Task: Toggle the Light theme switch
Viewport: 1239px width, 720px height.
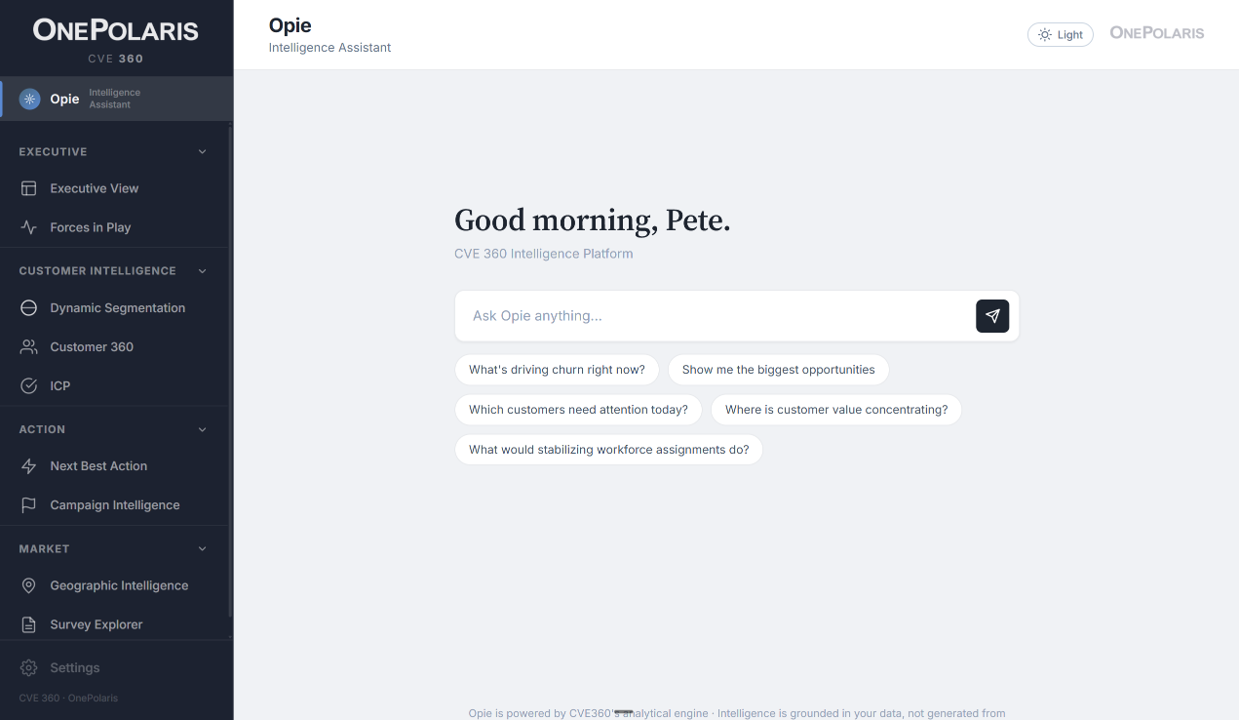Action: pos(1060,33)
